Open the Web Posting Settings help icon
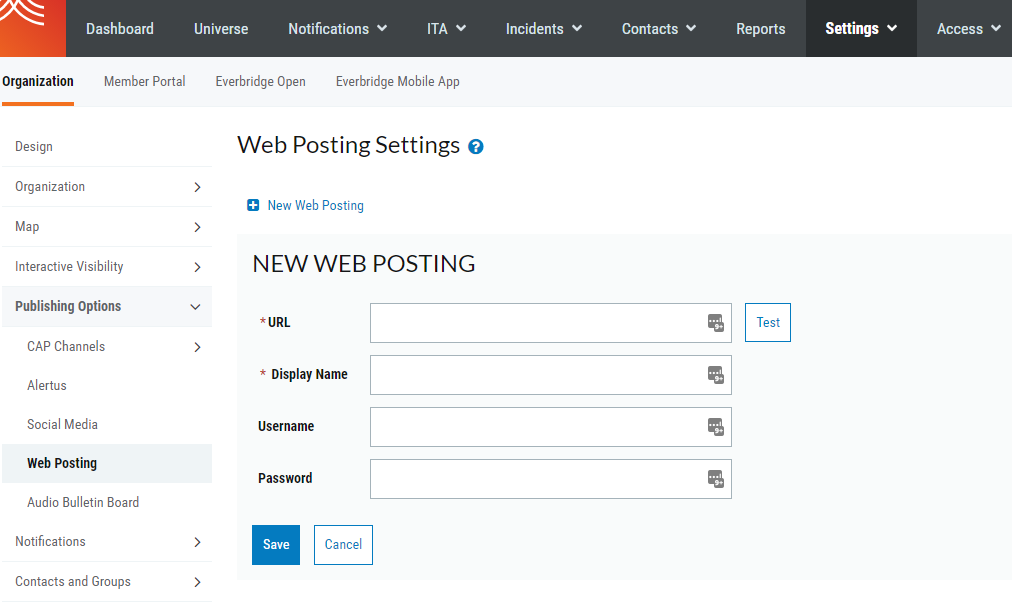 (x=475, y=146)
